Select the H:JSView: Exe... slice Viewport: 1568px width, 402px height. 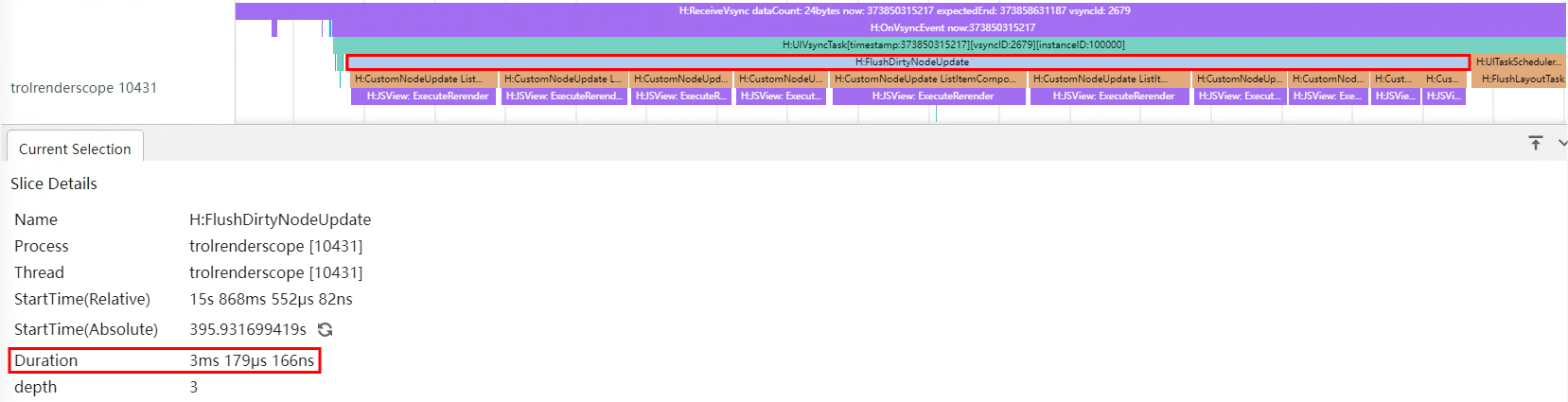pyautogui.click(x=1327, y=96)
